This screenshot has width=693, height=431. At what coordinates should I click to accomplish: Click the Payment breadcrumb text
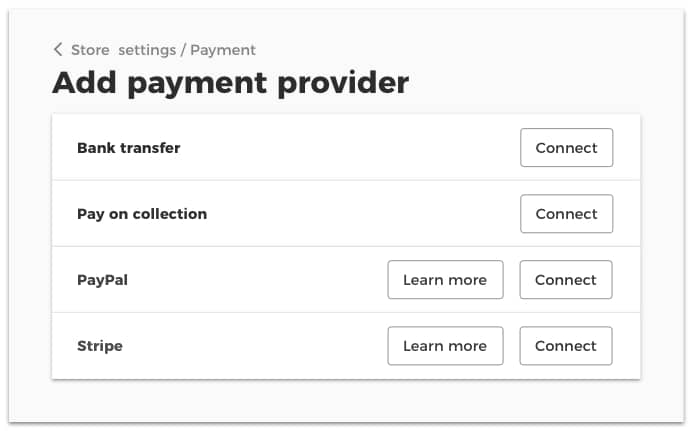(x=223, y=49)
